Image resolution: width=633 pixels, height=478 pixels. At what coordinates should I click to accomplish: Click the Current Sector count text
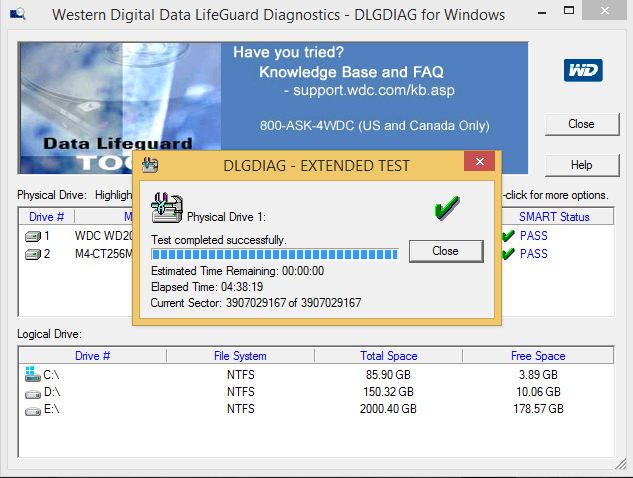point(256,303)
